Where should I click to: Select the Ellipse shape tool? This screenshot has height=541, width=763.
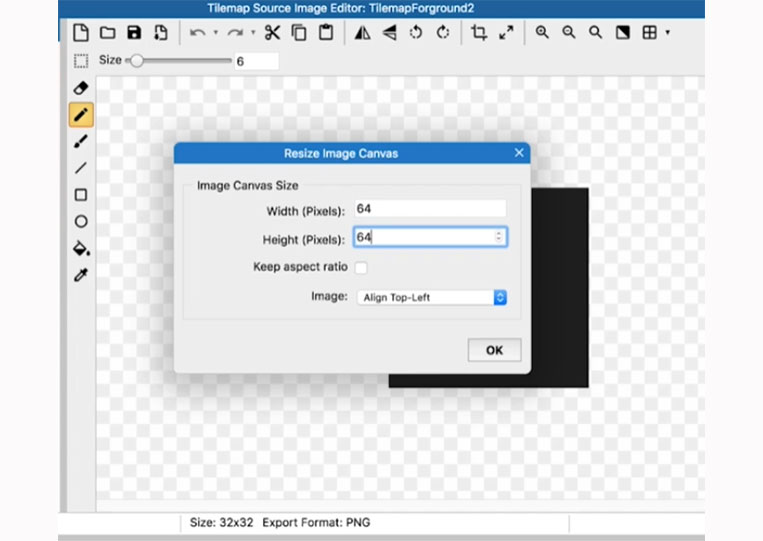click(81, 221)
